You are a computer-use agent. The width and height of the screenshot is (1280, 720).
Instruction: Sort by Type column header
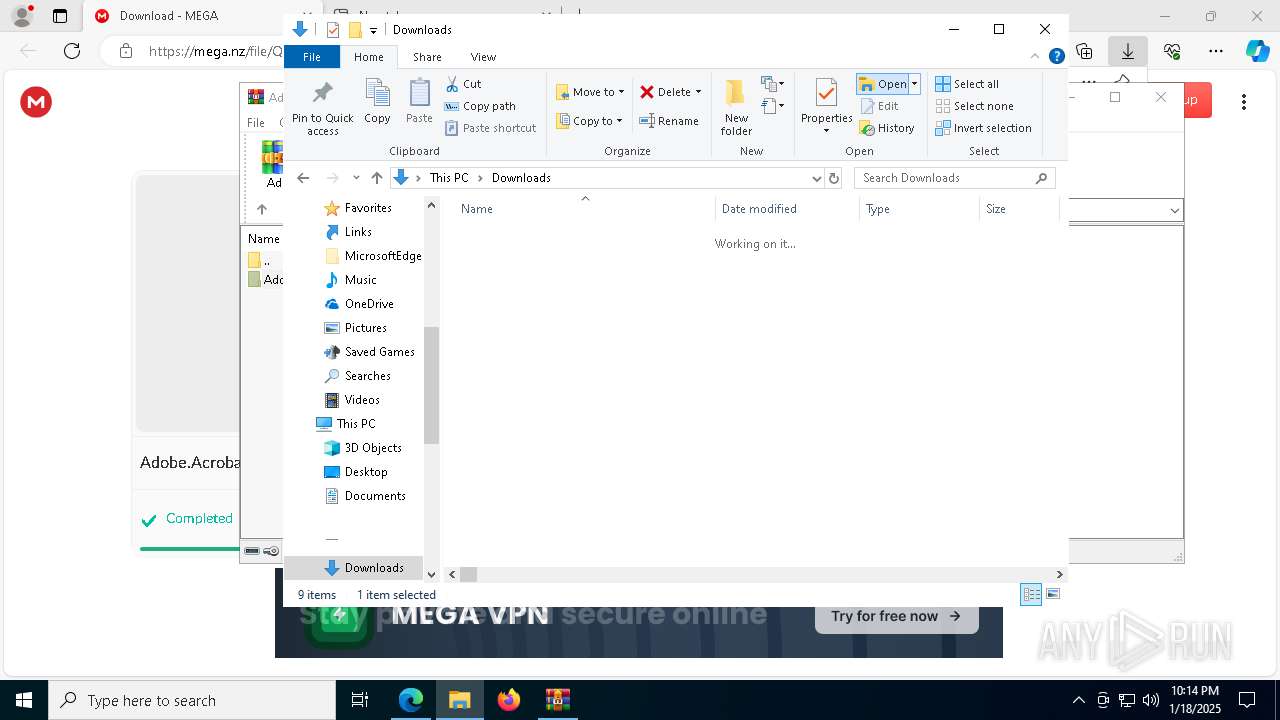[919, 209]
